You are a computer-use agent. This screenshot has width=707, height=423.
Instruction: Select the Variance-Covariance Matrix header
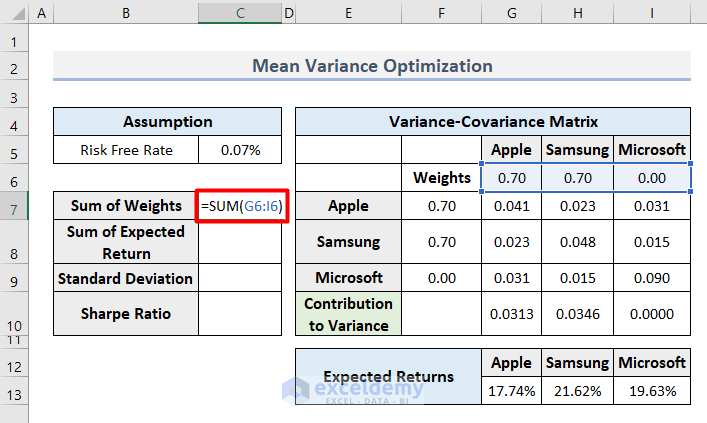(x=493, y=122)
